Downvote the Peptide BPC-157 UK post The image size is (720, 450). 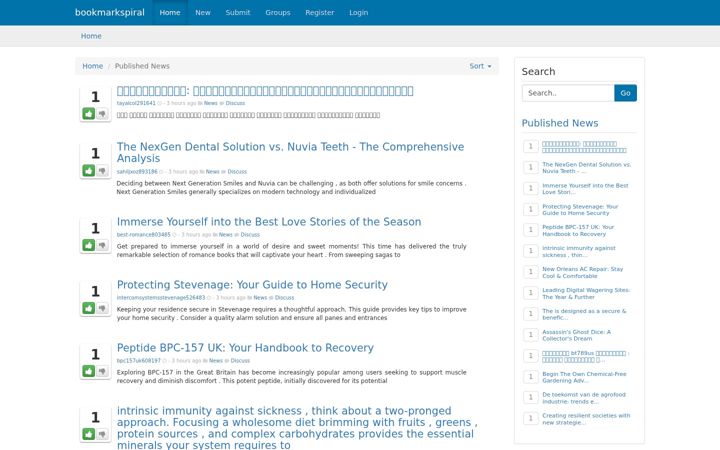(102, 371)
